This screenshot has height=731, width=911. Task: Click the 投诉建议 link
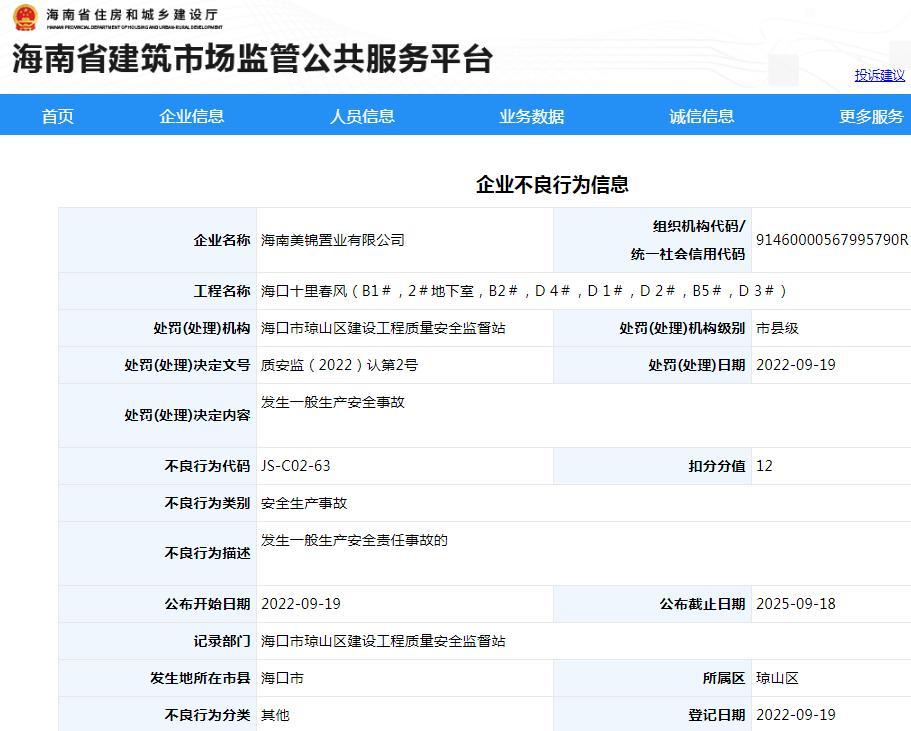pos(880,75)
